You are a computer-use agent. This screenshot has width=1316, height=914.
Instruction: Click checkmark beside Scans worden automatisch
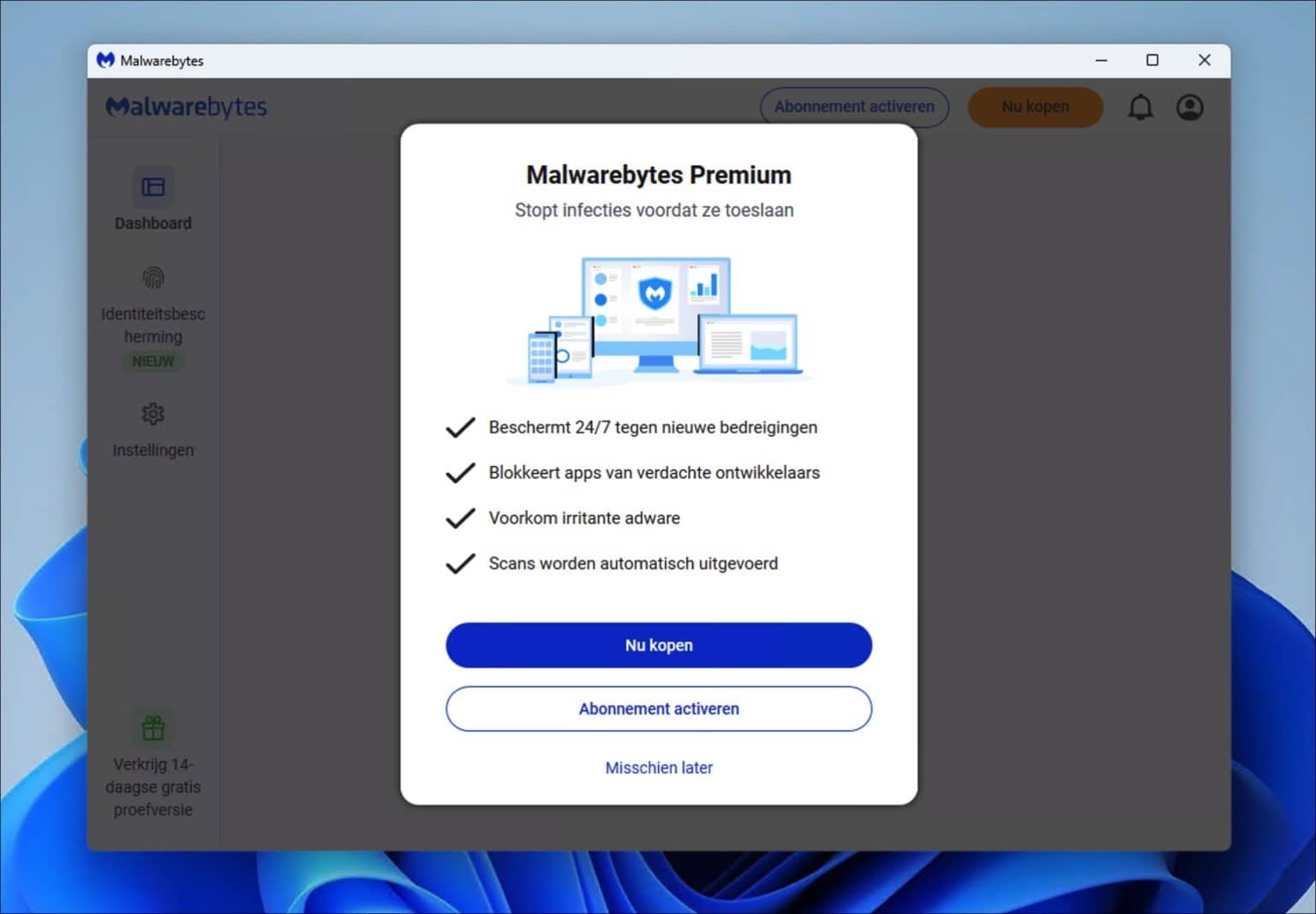point(460,564)
